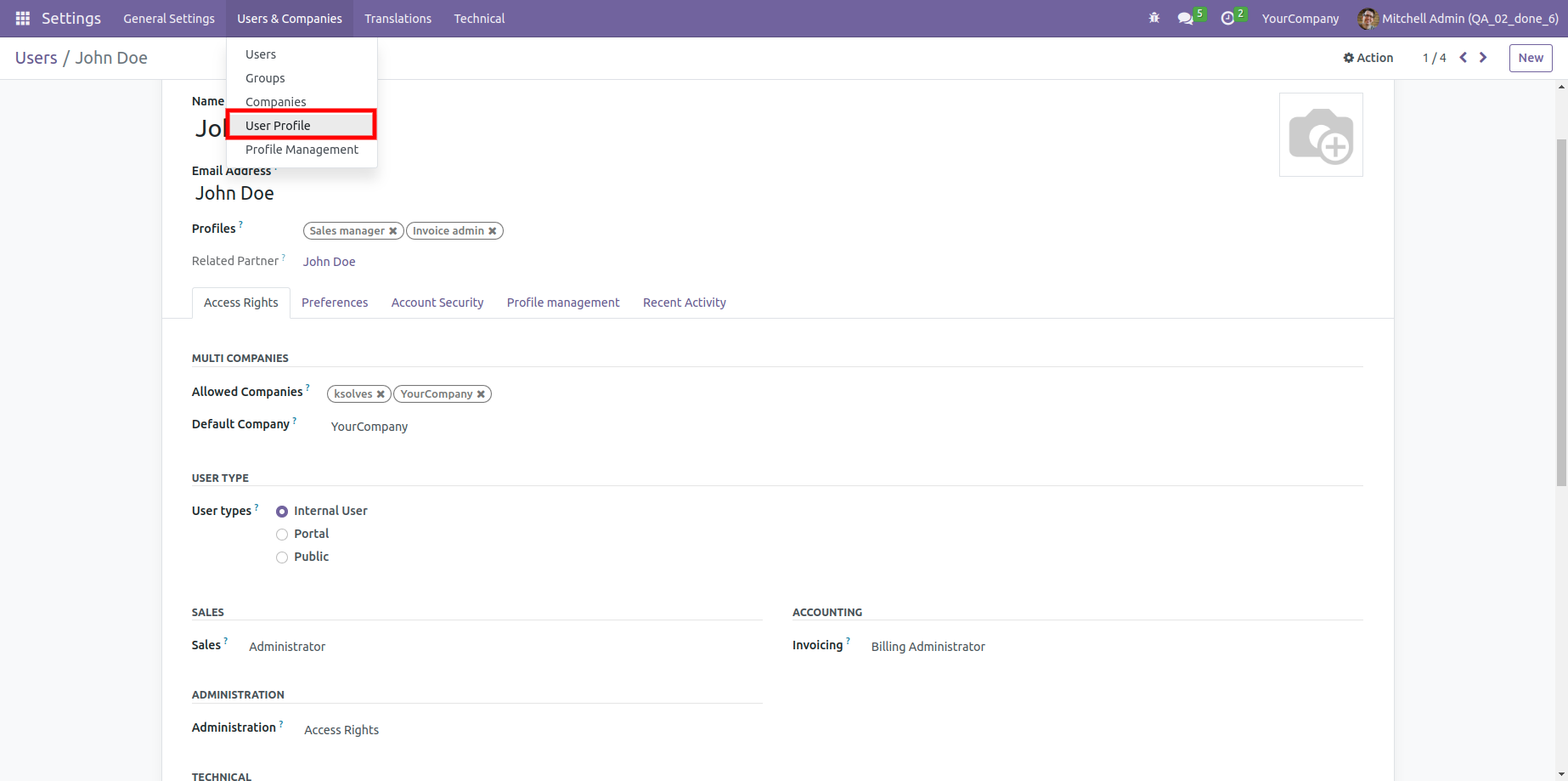
Task: Click the debug bug icon
Action: [x=1153, y=18]
